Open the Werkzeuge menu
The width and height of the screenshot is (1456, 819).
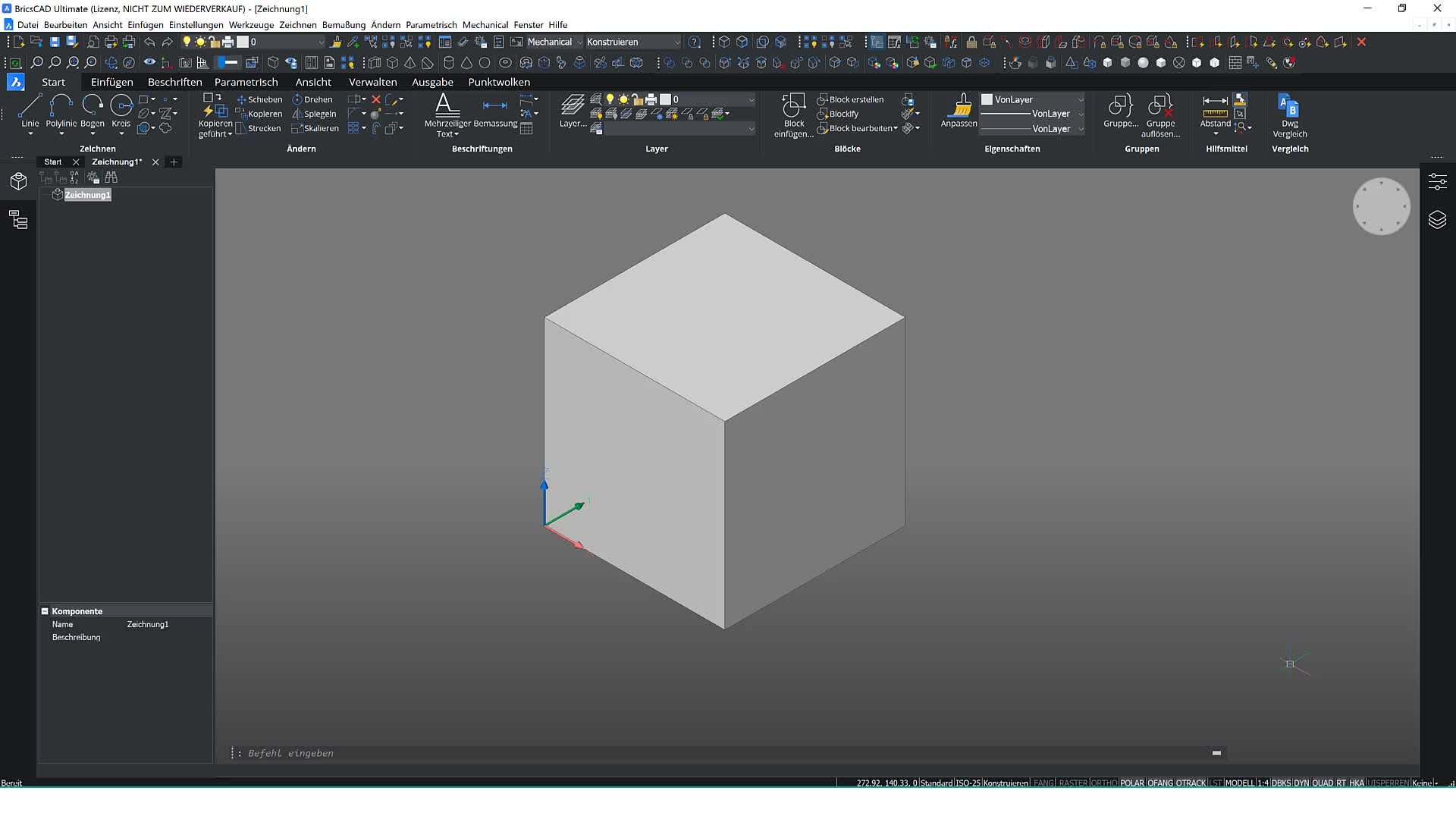pyautogui.click(x=251, y=25)
